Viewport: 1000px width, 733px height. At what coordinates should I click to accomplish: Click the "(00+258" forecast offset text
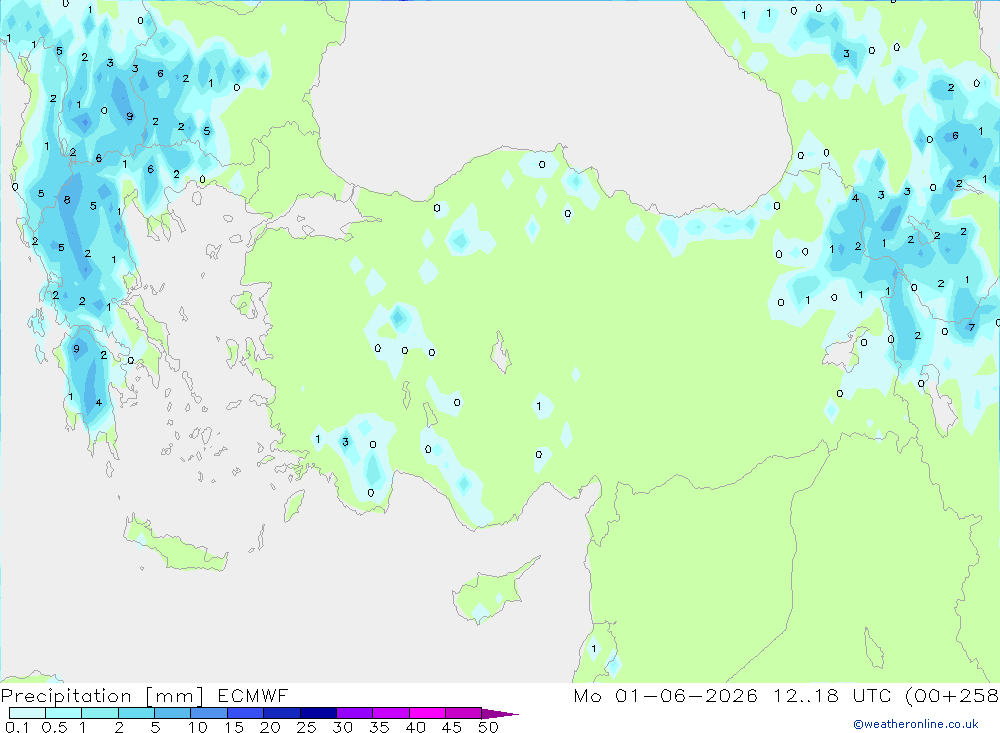click(x=952, y=695)
